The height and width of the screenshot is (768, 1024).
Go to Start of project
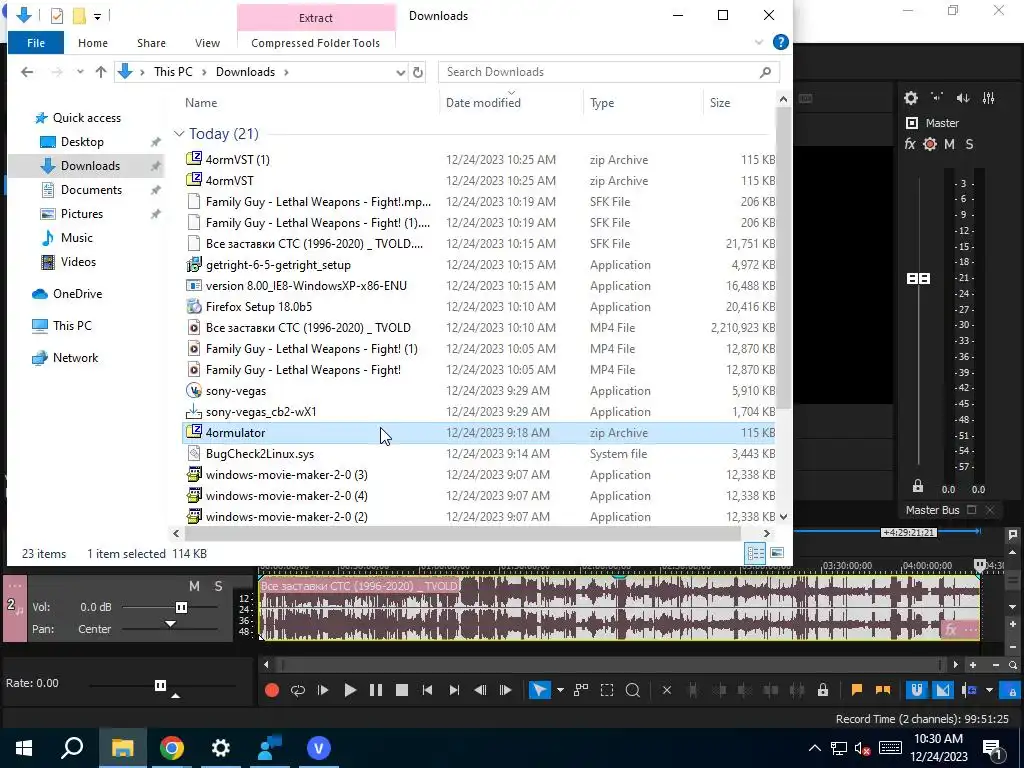pos(427,690)
